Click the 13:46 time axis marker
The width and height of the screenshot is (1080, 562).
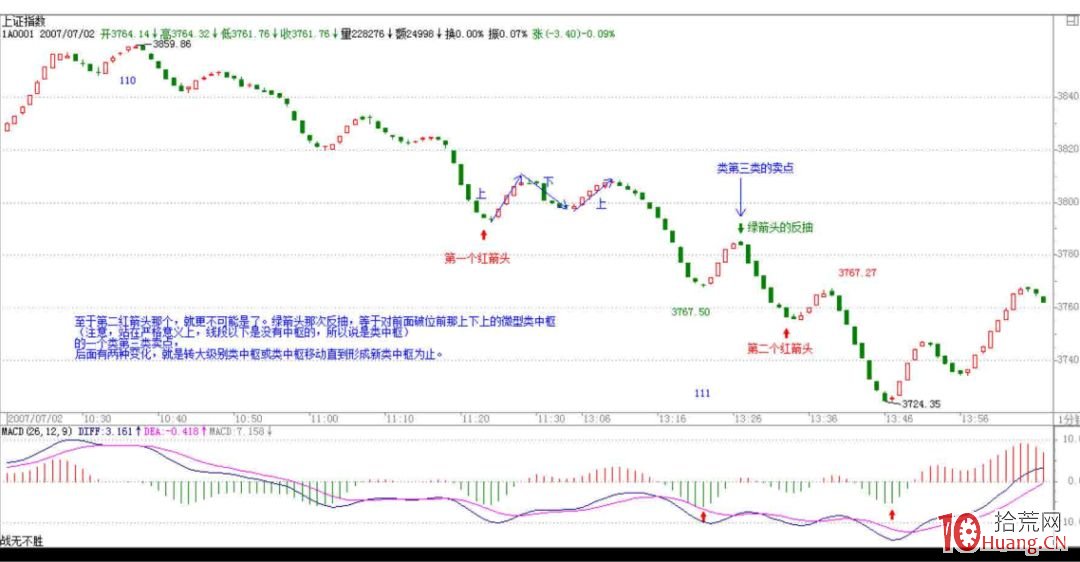pyautogui.click(x=900, y=419)
